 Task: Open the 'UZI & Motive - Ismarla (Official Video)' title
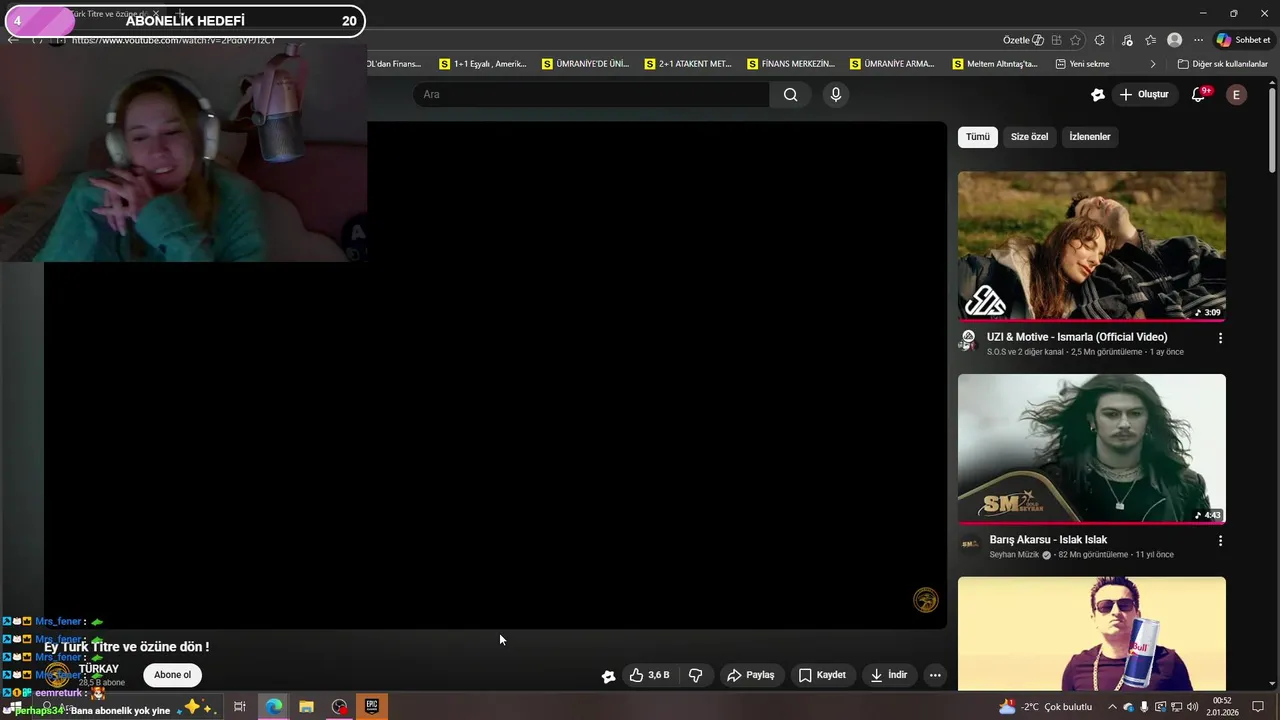click(1077, 337)
